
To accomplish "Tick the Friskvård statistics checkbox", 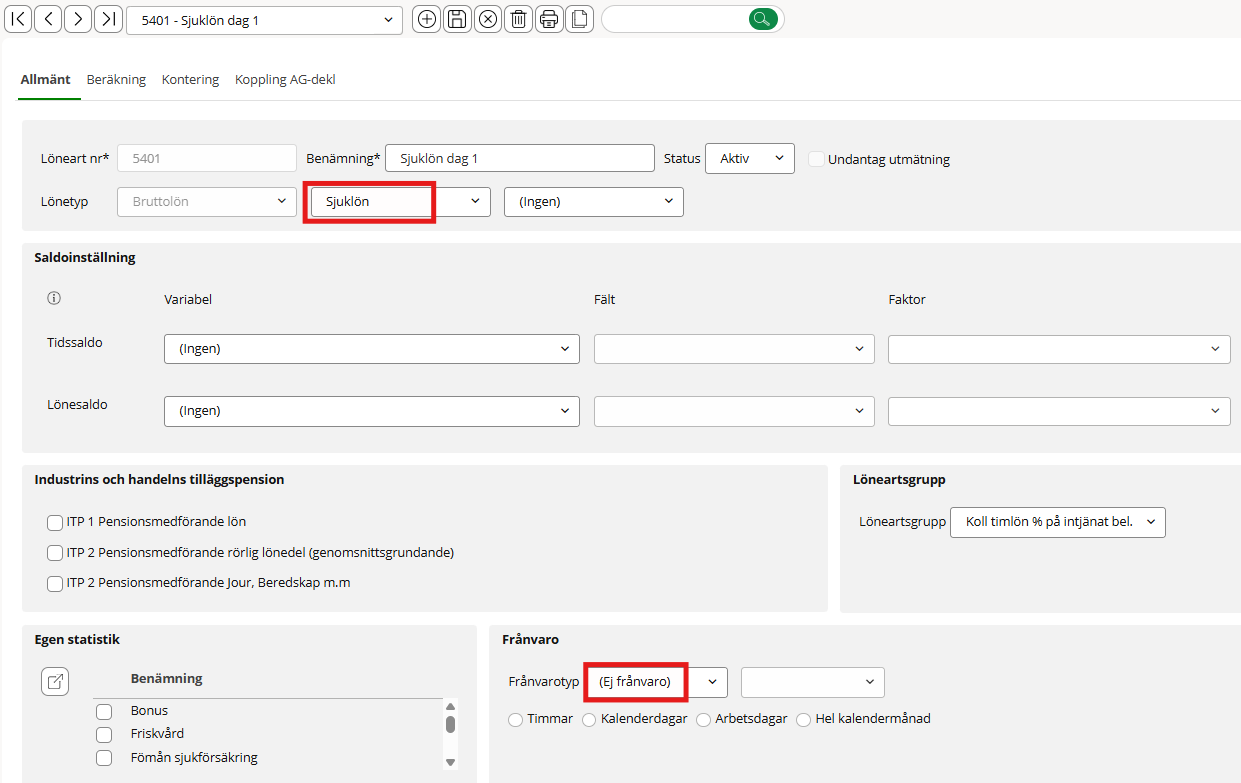I will point(104,734).
